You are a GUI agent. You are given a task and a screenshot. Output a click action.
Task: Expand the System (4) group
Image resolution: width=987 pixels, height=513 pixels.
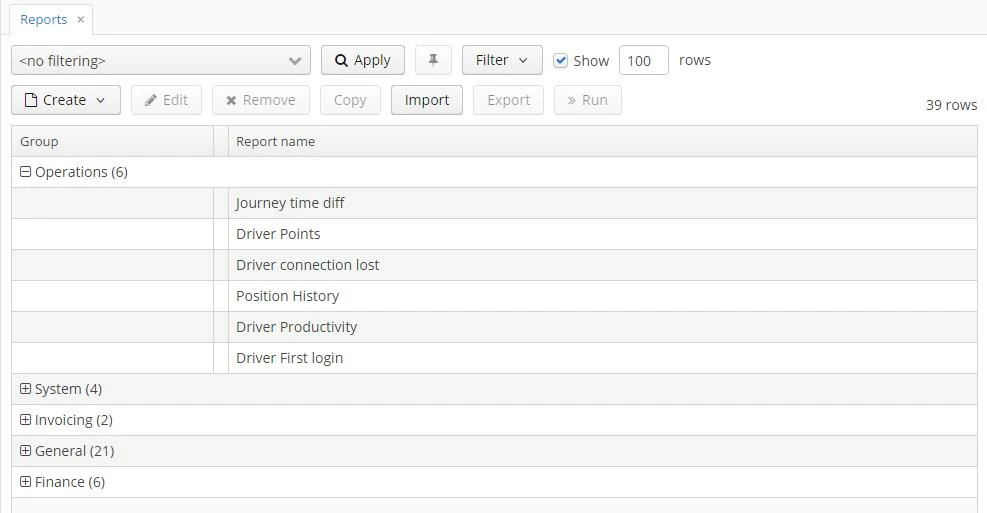25,389
